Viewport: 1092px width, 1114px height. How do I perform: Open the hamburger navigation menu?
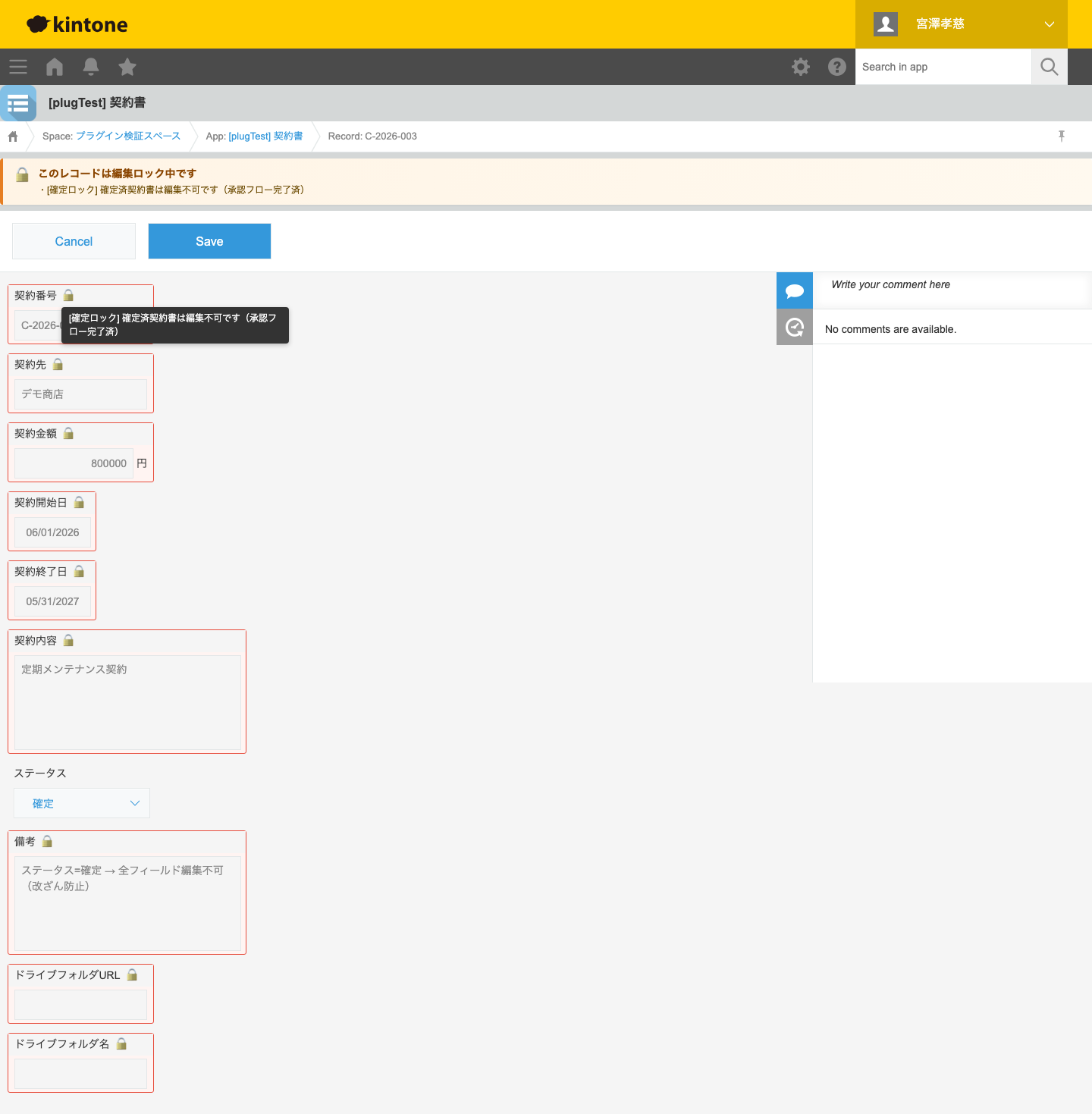point(18,67)
